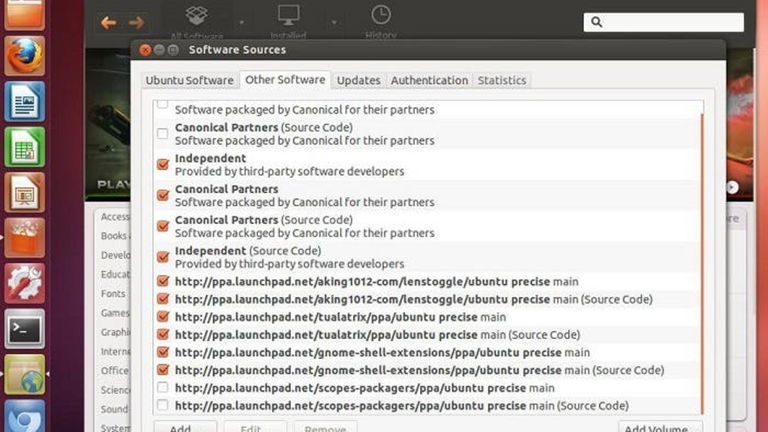Close the Software Sources dialog
768x432 pixels.
click(x=145, y=50)
